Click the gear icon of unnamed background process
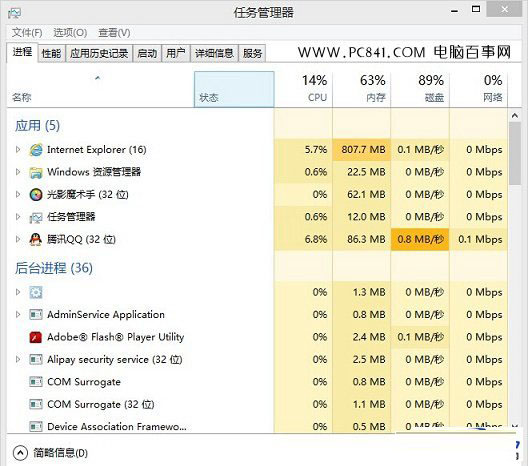The image size is (528, 466). (x=36, y=292)
